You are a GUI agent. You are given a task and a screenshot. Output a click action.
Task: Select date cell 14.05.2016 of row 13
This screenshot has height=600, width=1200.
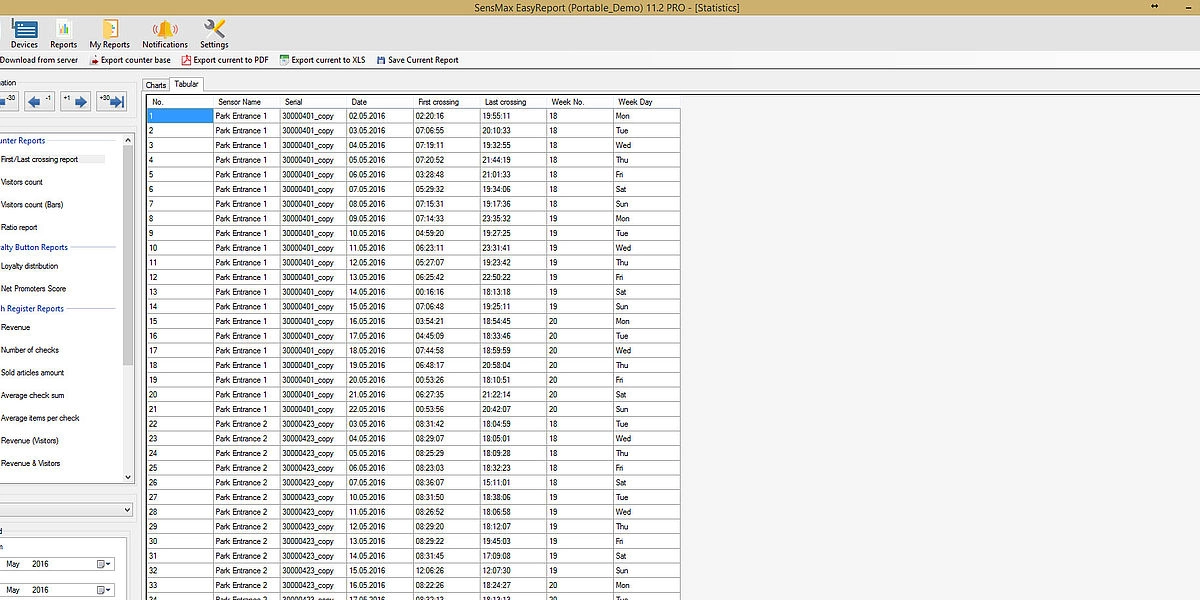point(380,292)
